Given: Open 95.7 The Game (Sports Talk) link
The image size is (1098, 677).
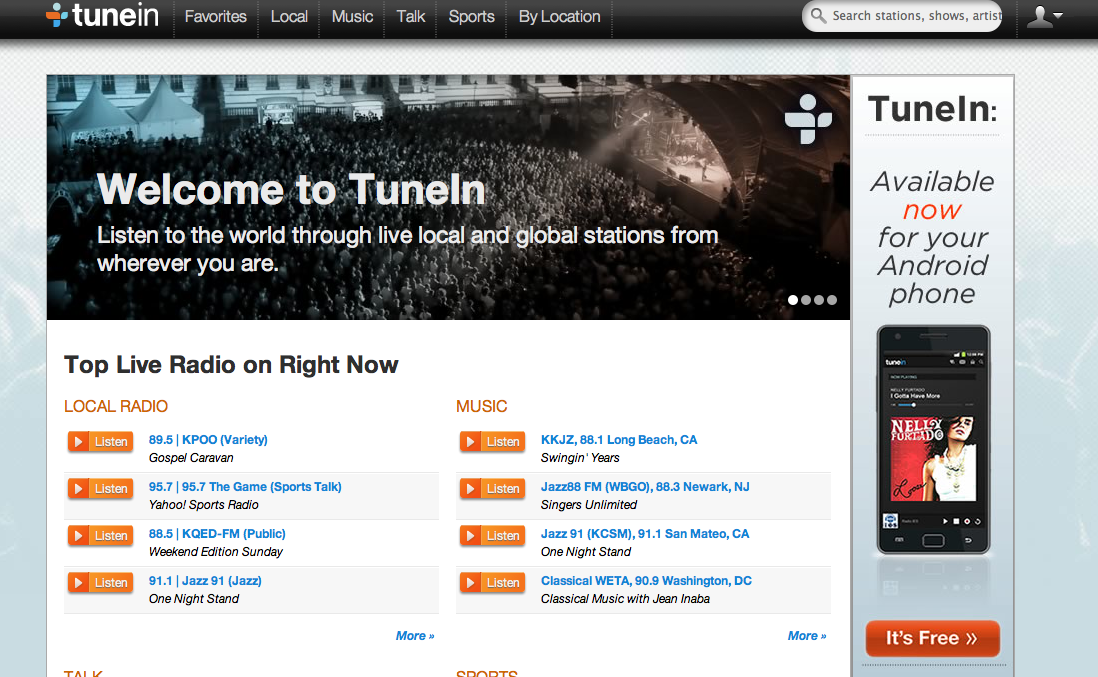Looking at the screenshot, I should 245,487.
